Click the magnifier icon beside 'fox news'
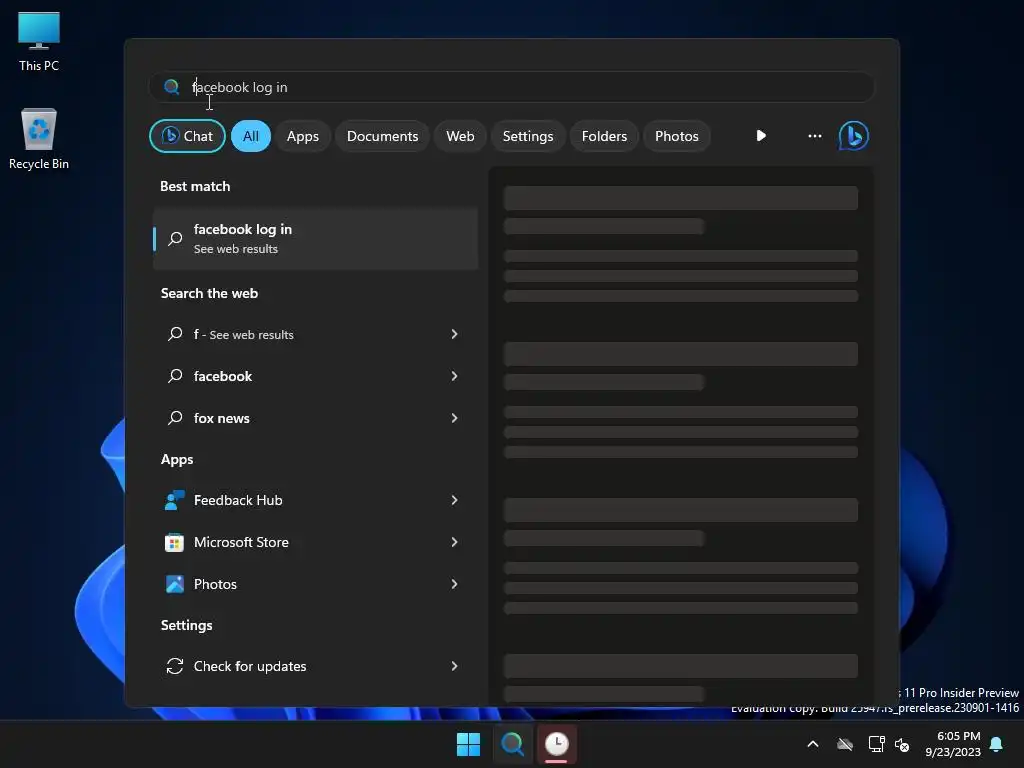Screen dimensions: 1024x768 (175, 418)
